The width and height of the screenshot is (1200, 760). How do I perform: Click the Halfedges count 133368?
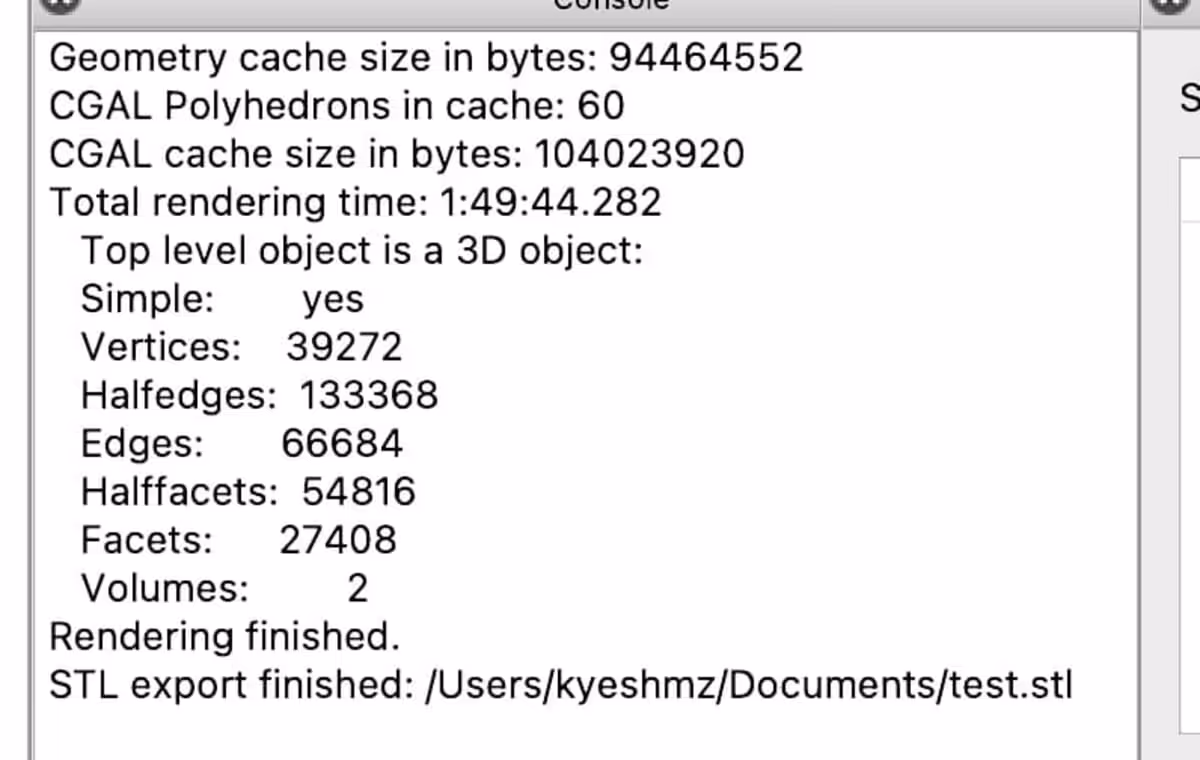click(369, 395)
